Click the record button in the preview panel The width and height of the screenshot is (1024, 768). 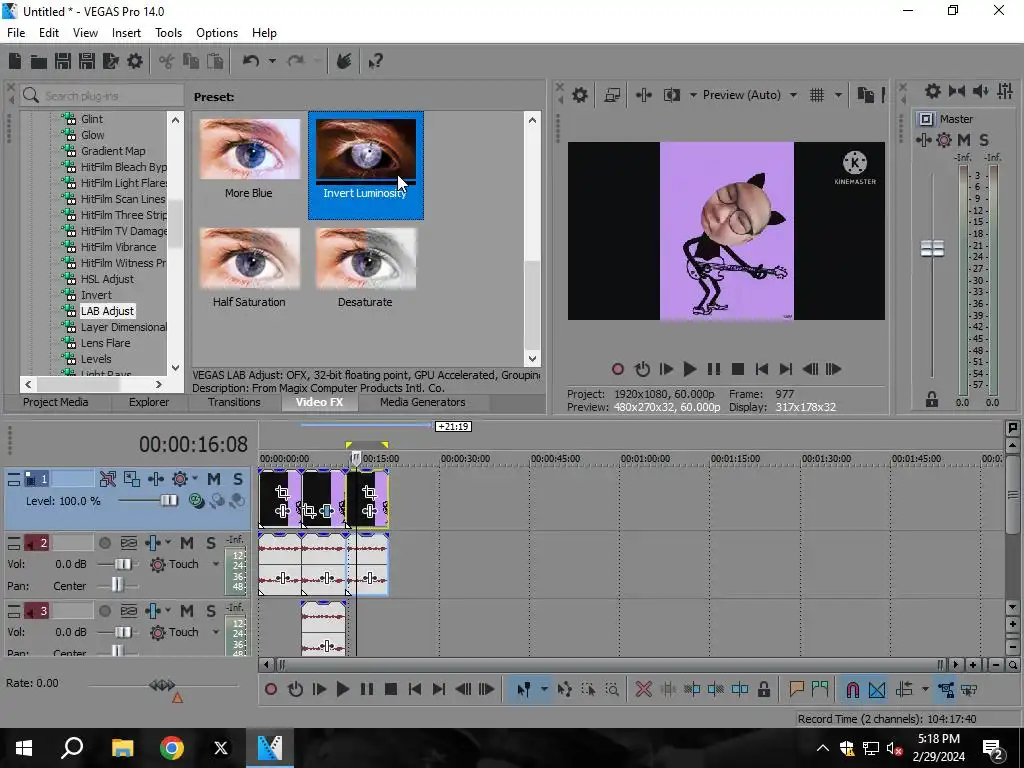pyautogui.click(x=618, y=369)
